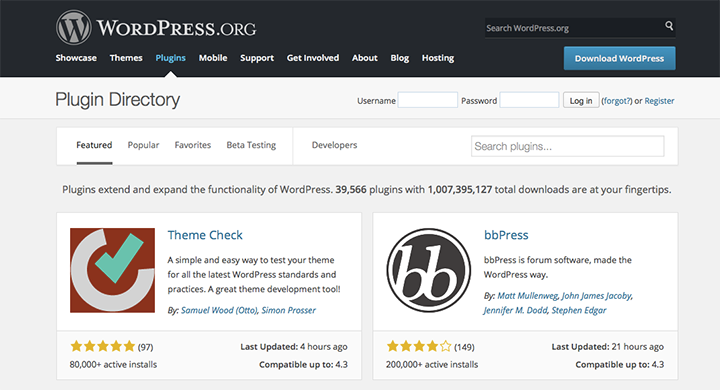Click Theme Check five-star rating
Image resolution: width=720 pixels, height=390 pixels.
103,346
